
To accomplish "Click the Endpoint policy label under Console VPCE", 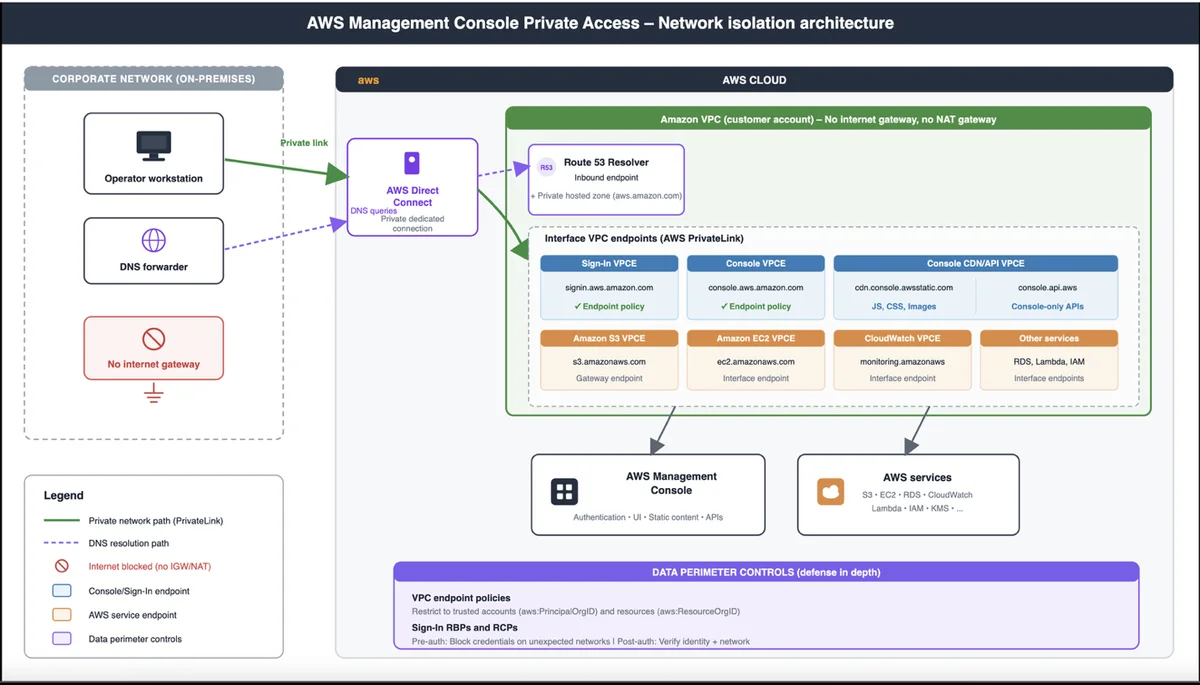I will [x=755, y=306].
